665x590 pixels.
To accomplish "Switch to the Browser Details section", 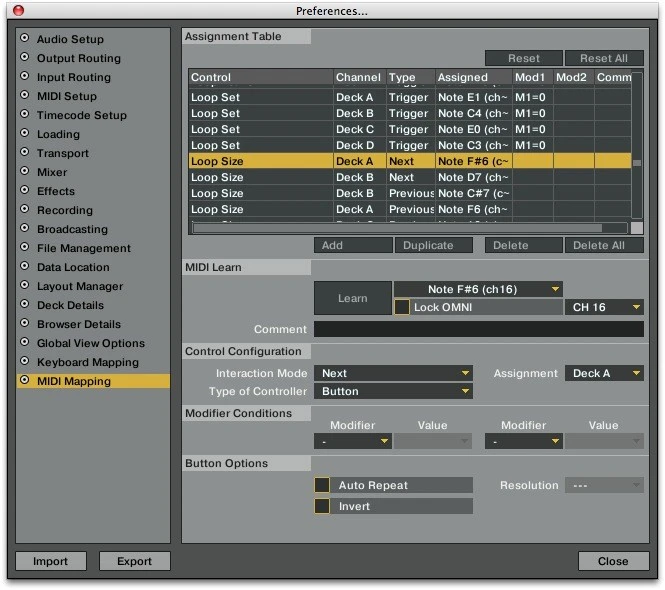I will (78, 324).
